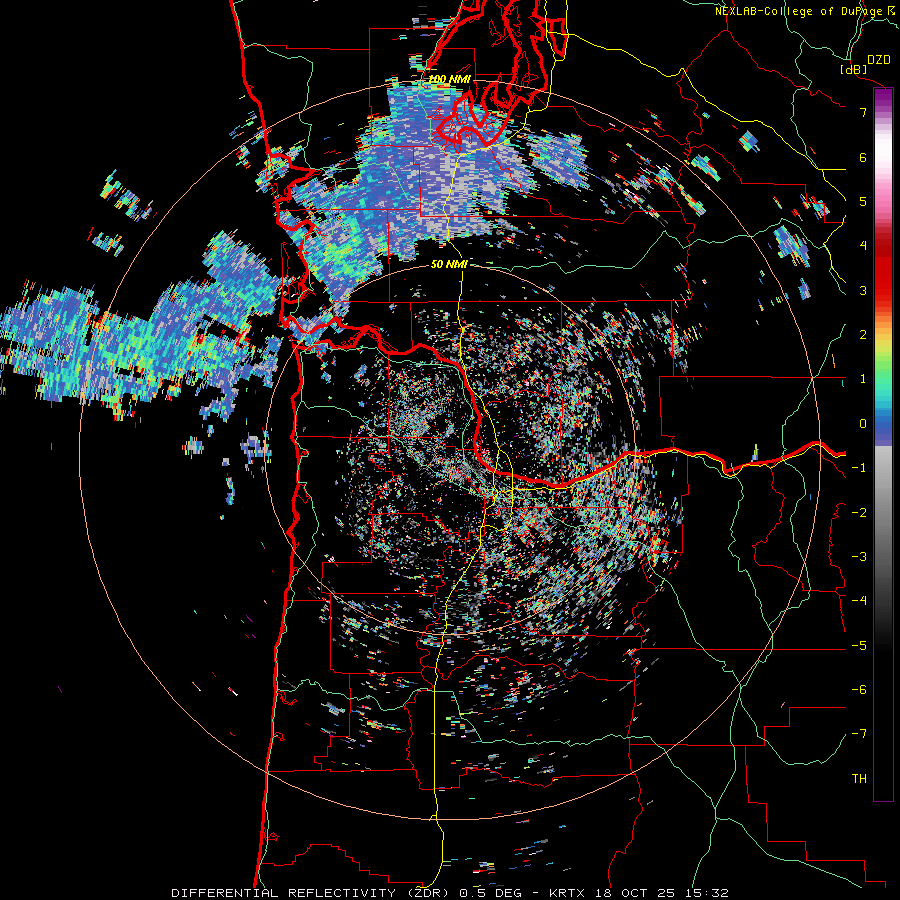Click legend value 0
This screenshot has width=900, height=900.
click(863, 424)
